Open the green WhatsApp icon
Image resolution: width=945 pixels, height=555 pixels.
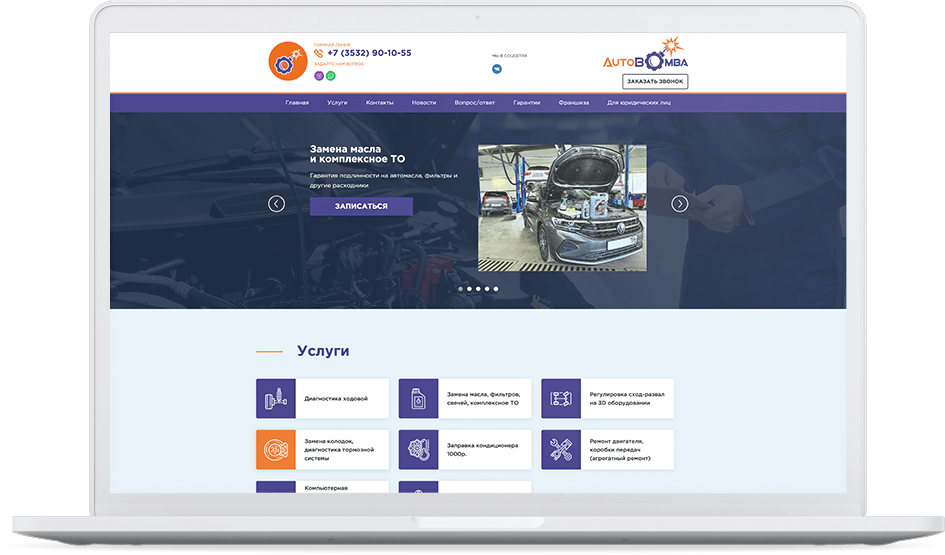[x=331, y=76]
